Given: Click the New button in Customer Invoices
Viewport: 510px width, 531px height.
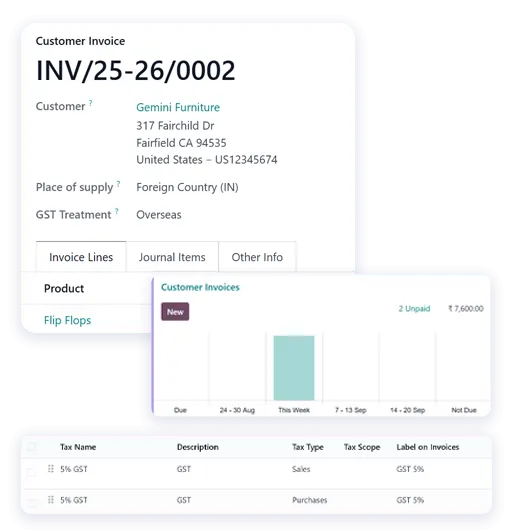Looking at the screenshot, I should pos(175,312).
